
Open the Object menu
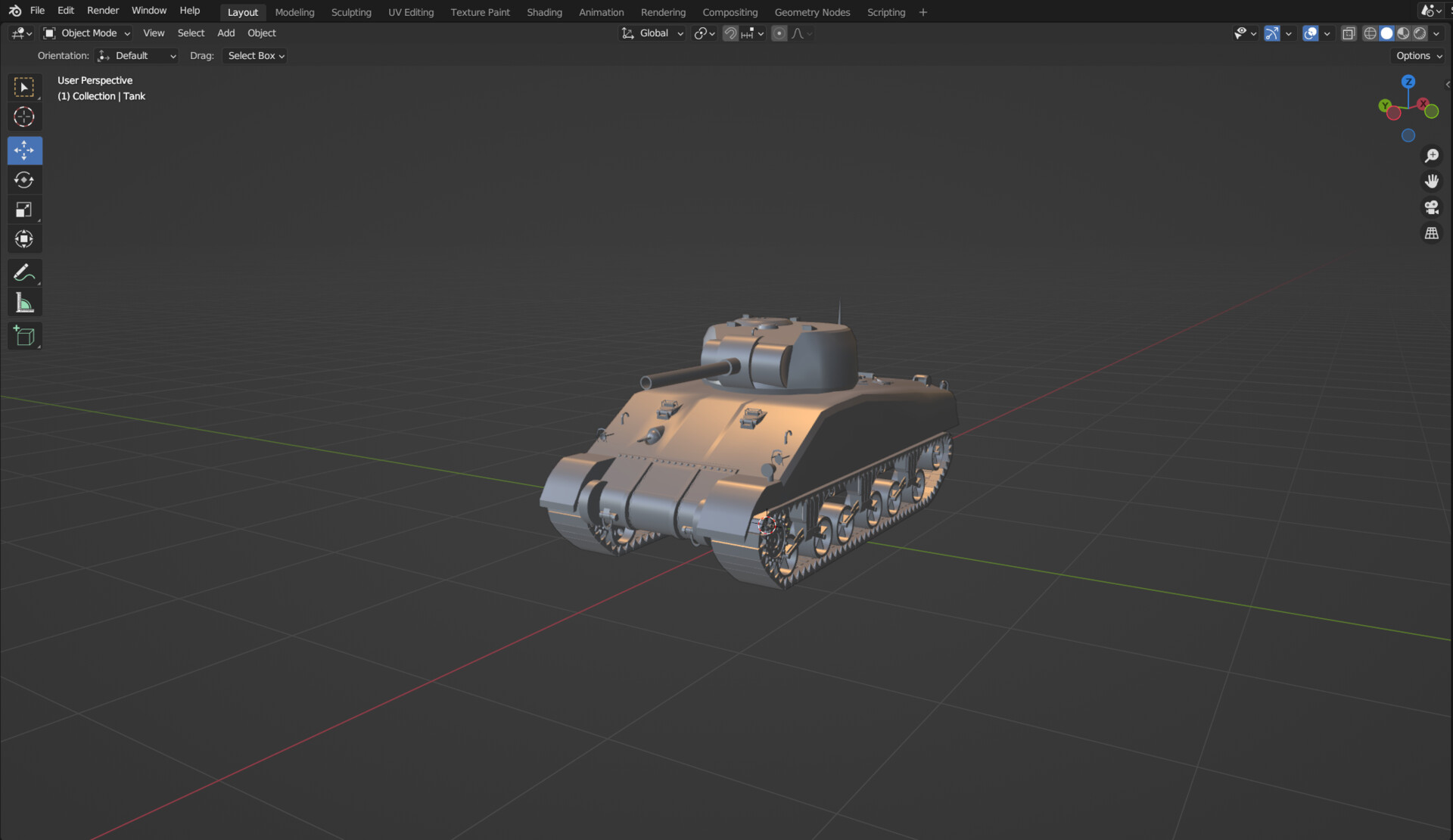point(261,33)
